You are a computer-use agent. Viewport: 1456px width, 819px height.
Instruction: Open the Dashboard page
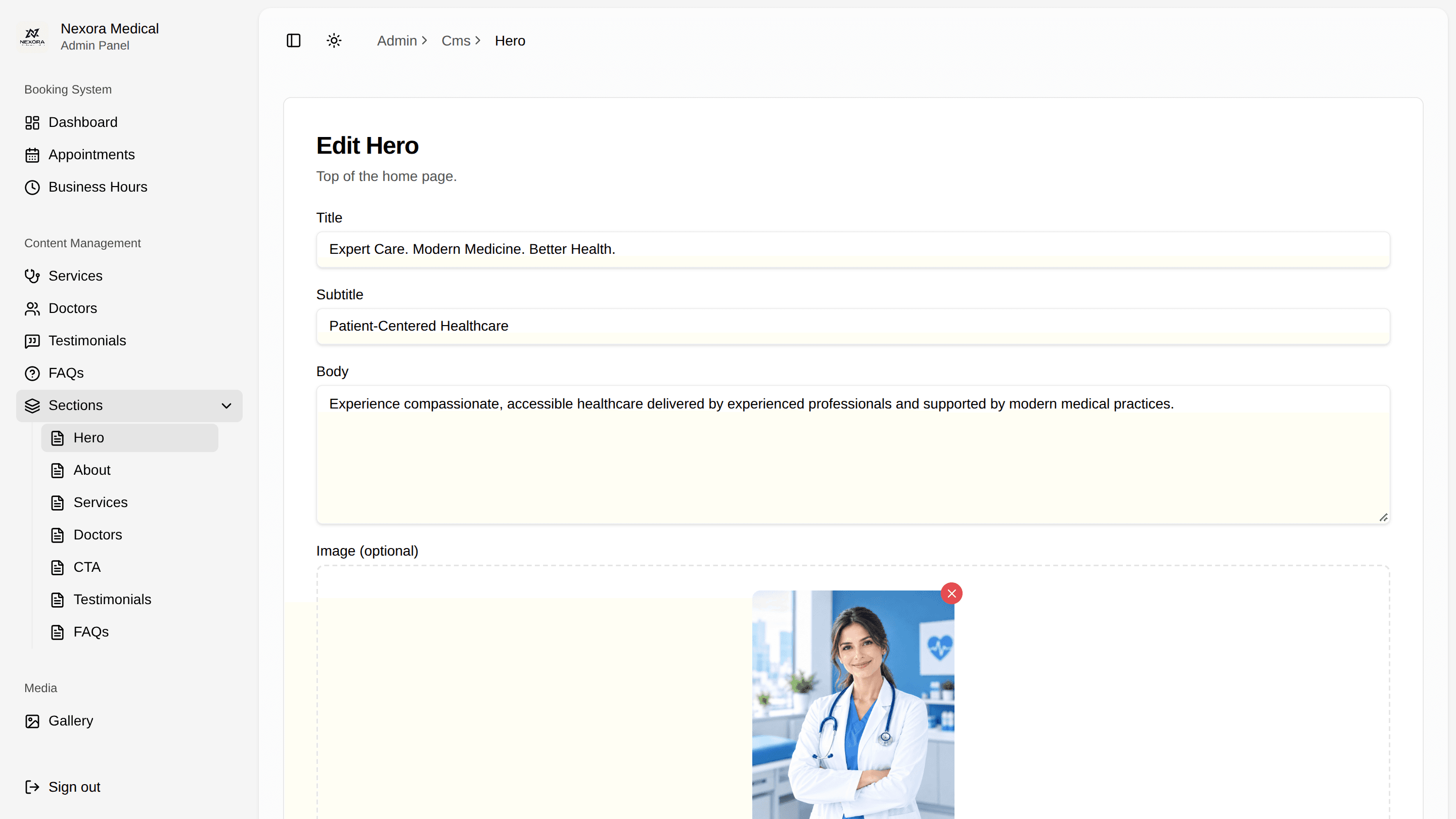tap(129, 123)
